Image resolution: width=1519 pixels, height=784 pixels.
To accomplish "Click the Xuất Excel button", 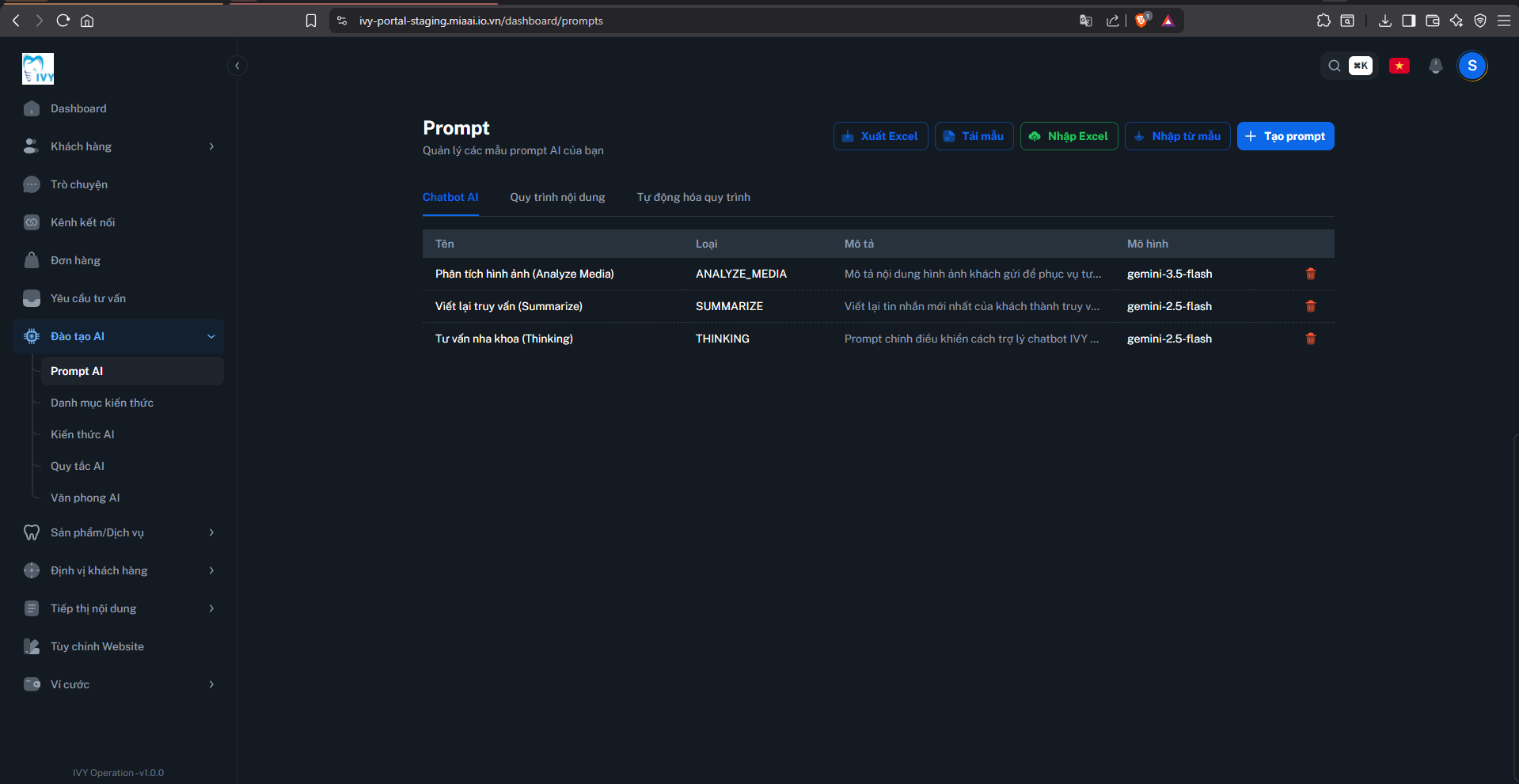I will point(880,136).
